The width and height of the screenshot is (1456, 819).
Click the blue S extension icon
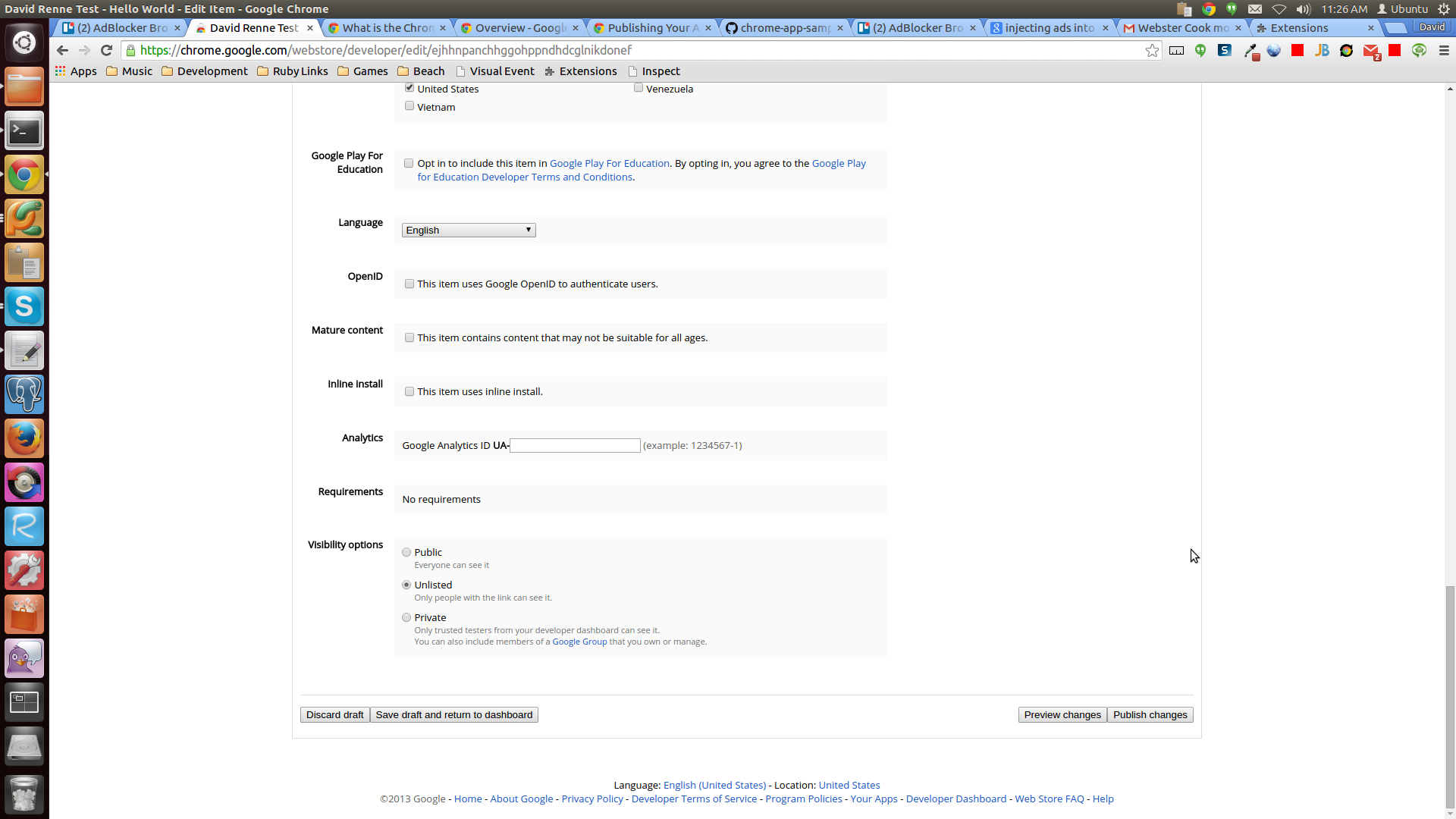pos(1225,50)
